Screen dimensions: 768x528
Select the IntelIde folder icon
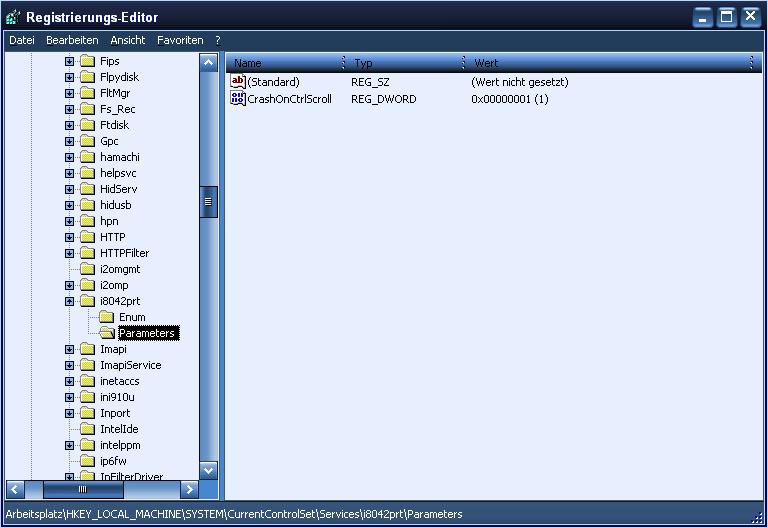87,429
